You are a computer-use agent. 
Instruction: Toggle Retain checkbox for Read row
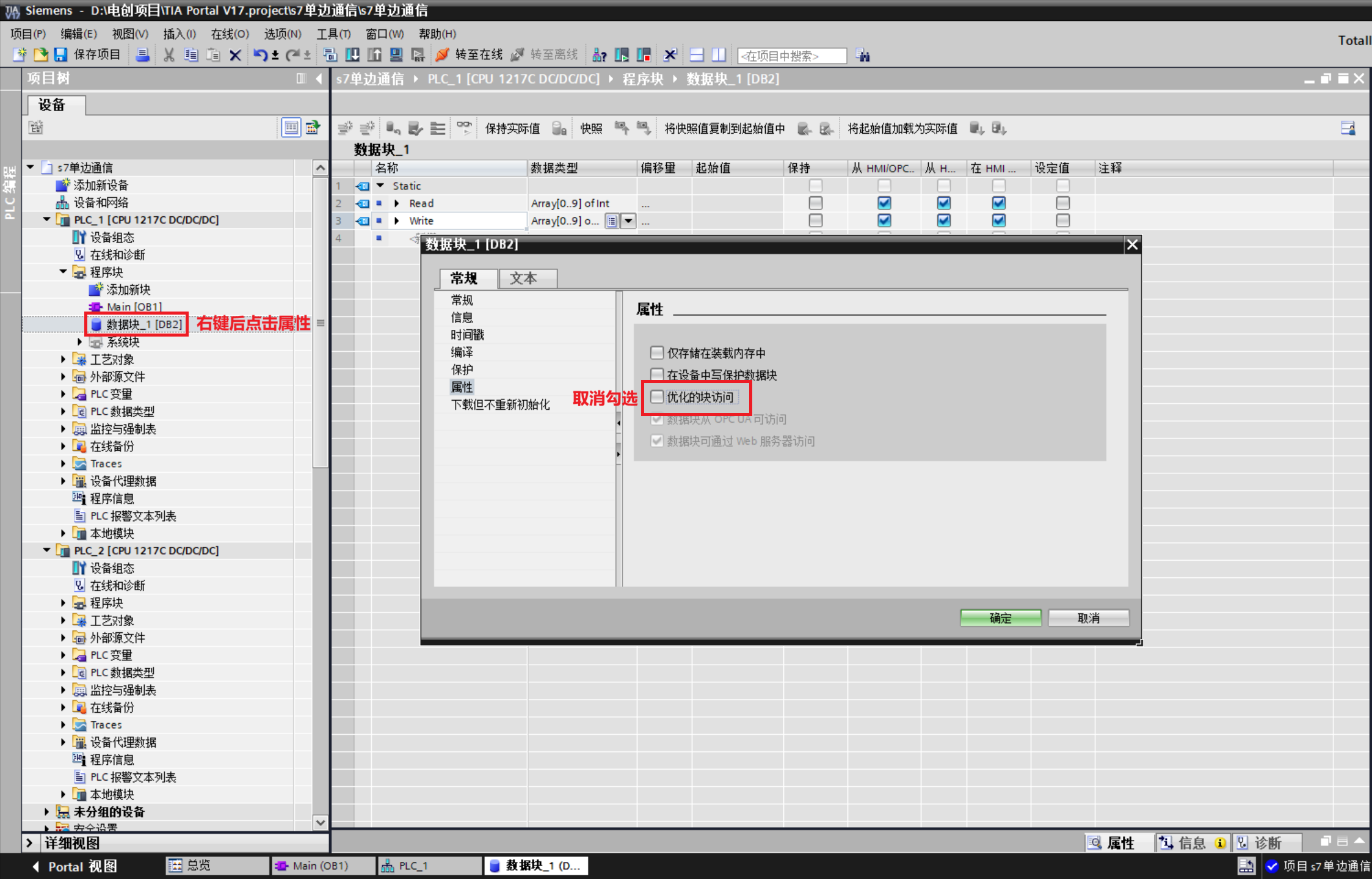click(815, 203)
